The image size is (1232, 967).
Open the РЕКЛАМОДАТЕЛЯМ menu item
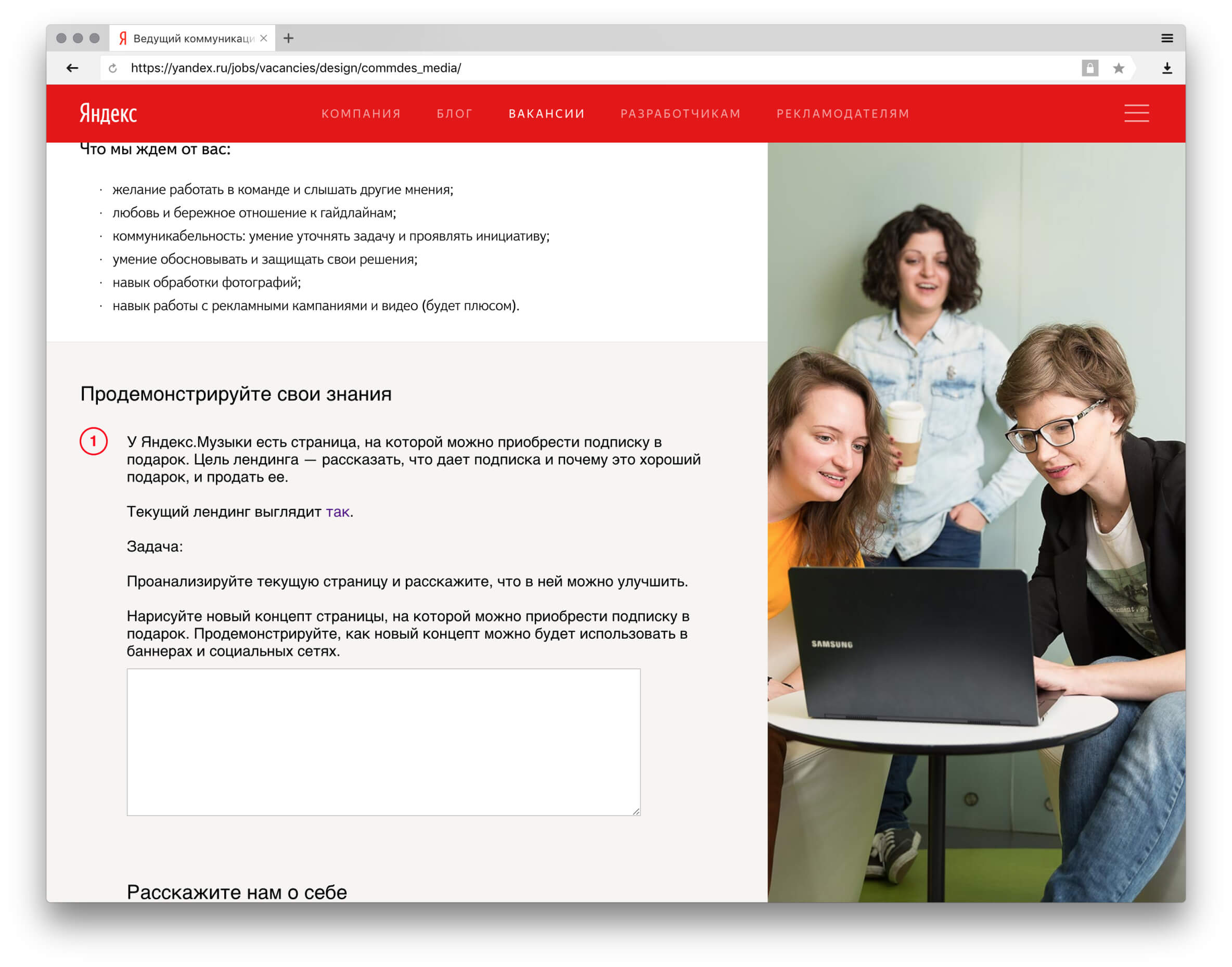pyautogui.click(x=843, y=113)
